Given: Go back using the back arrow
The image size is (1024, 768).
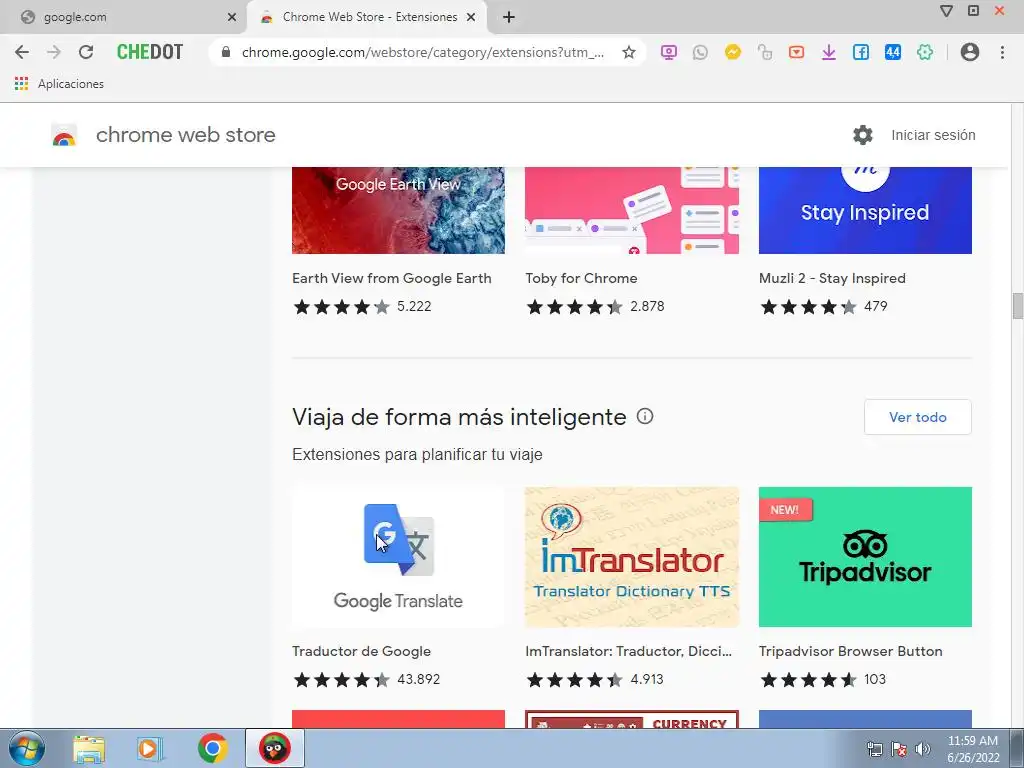Looking at the screenshot, I should [22, 52].
